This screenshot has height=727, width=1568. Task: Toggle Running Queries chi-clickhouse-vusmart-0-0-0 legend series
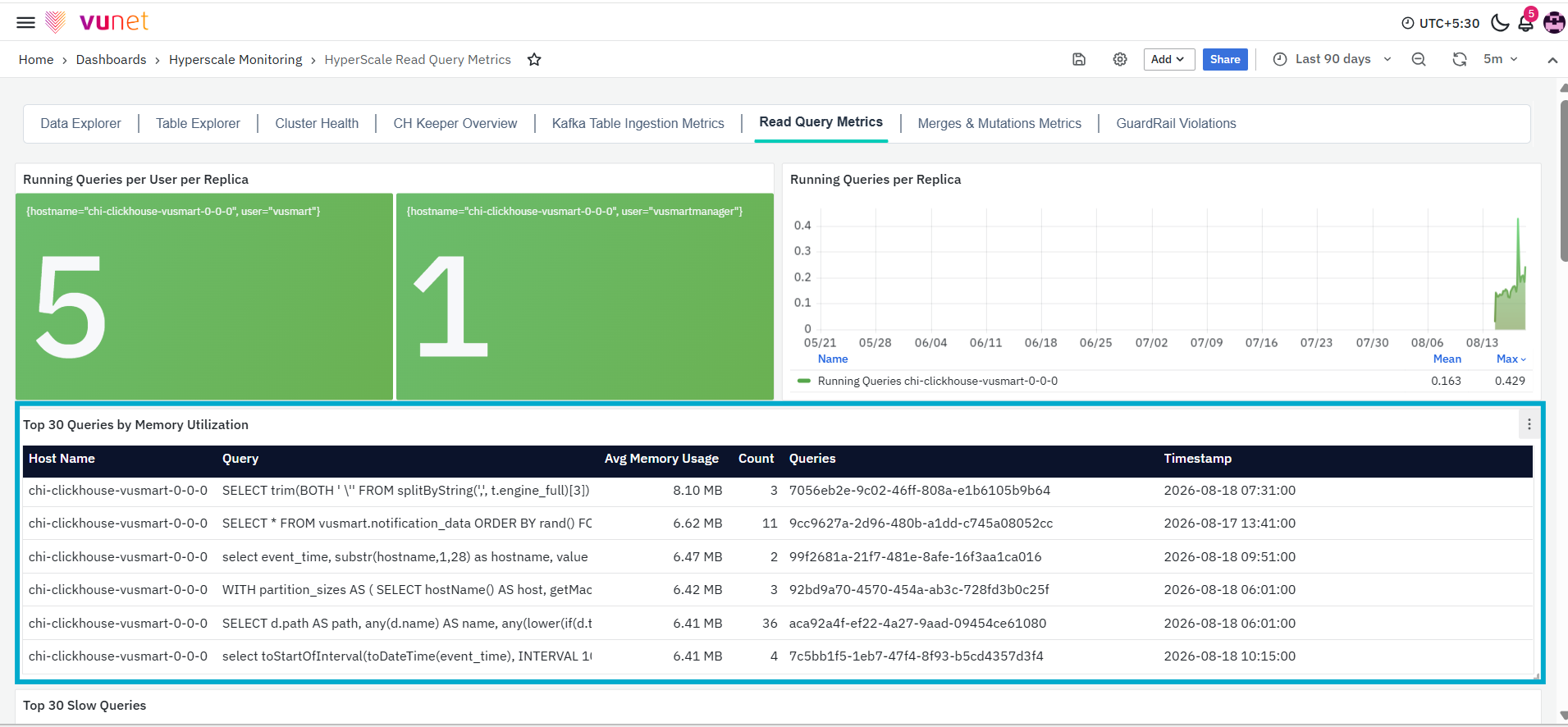click(937, 381)
